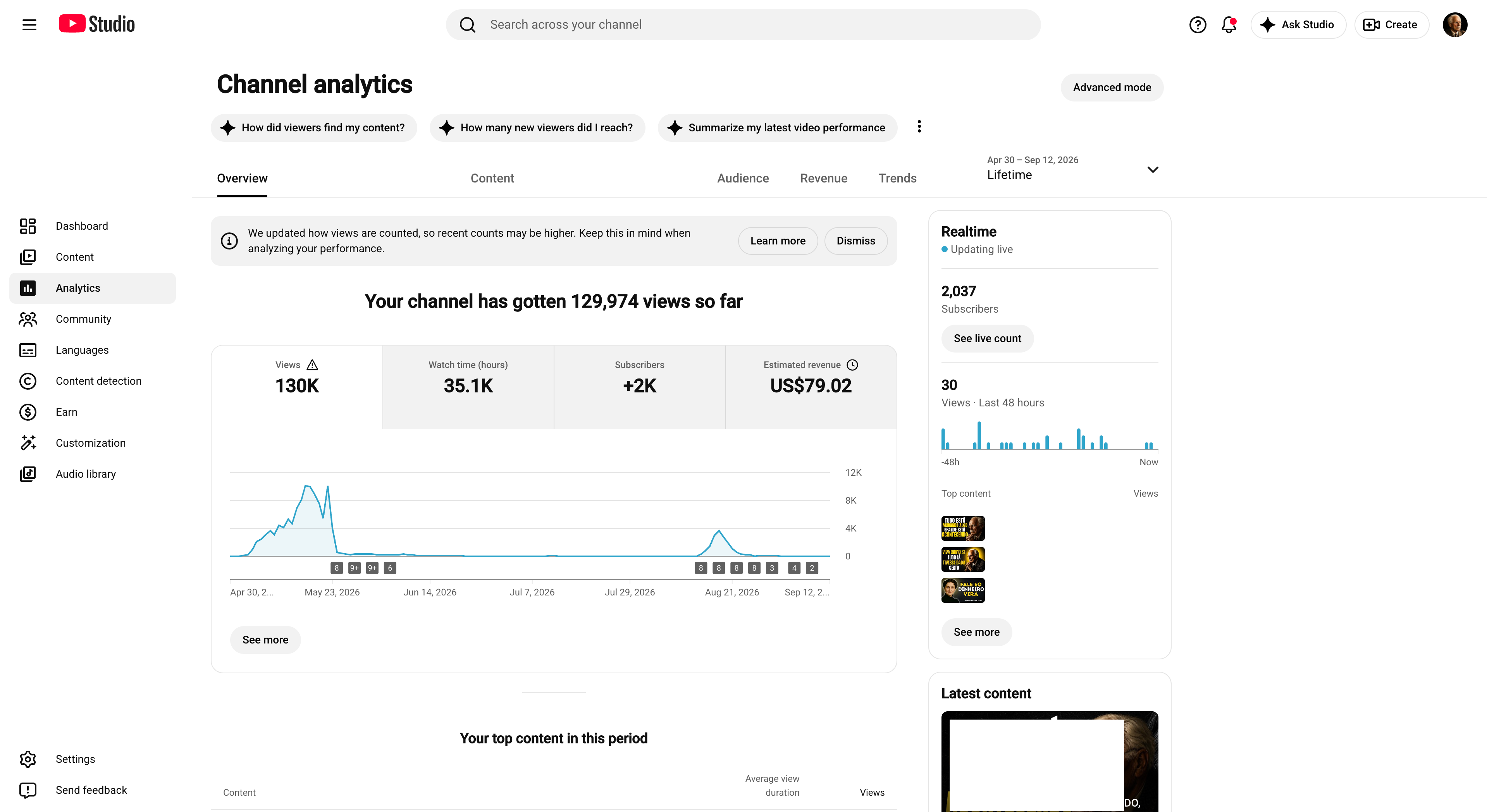Screen dimensions: 1487x812
Task: Select the Watch time (hours) metric card
Action: point(468,387)
